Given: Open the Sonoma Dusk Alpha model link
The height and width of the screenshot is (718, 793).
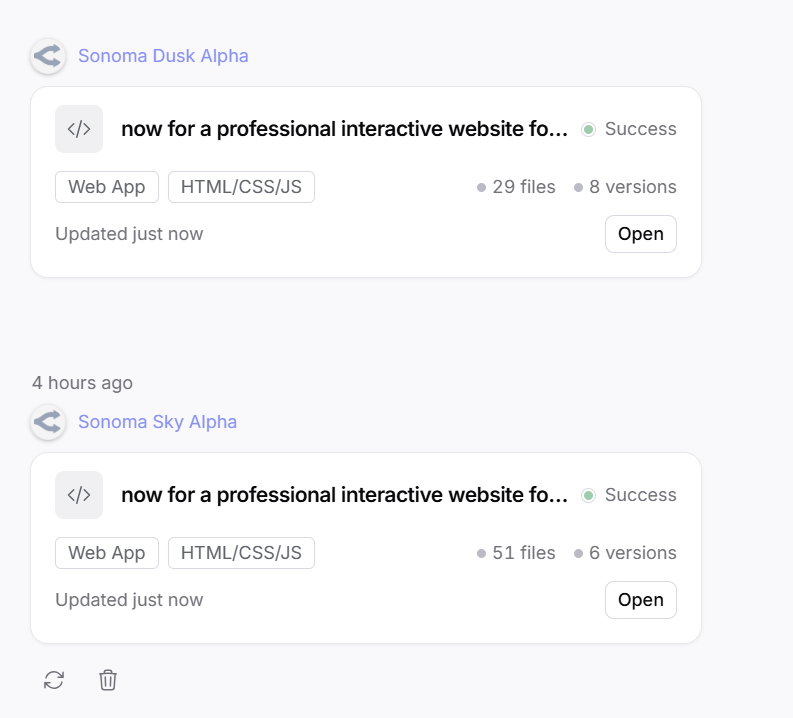Looking at the screenshot, I should click(163, 56).
